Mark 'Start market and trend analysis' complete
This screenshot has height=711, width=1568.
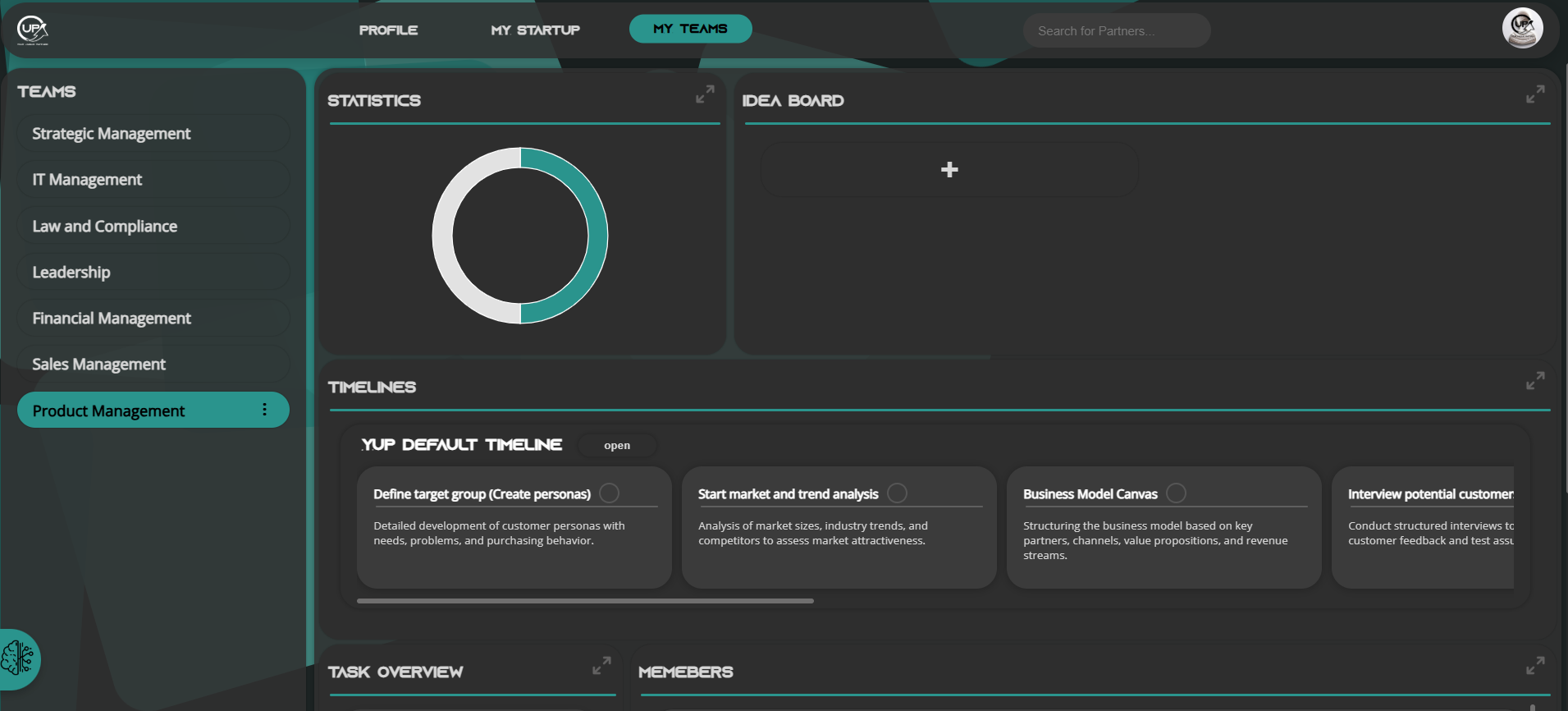pyautogui.click(x=897, y=493)
